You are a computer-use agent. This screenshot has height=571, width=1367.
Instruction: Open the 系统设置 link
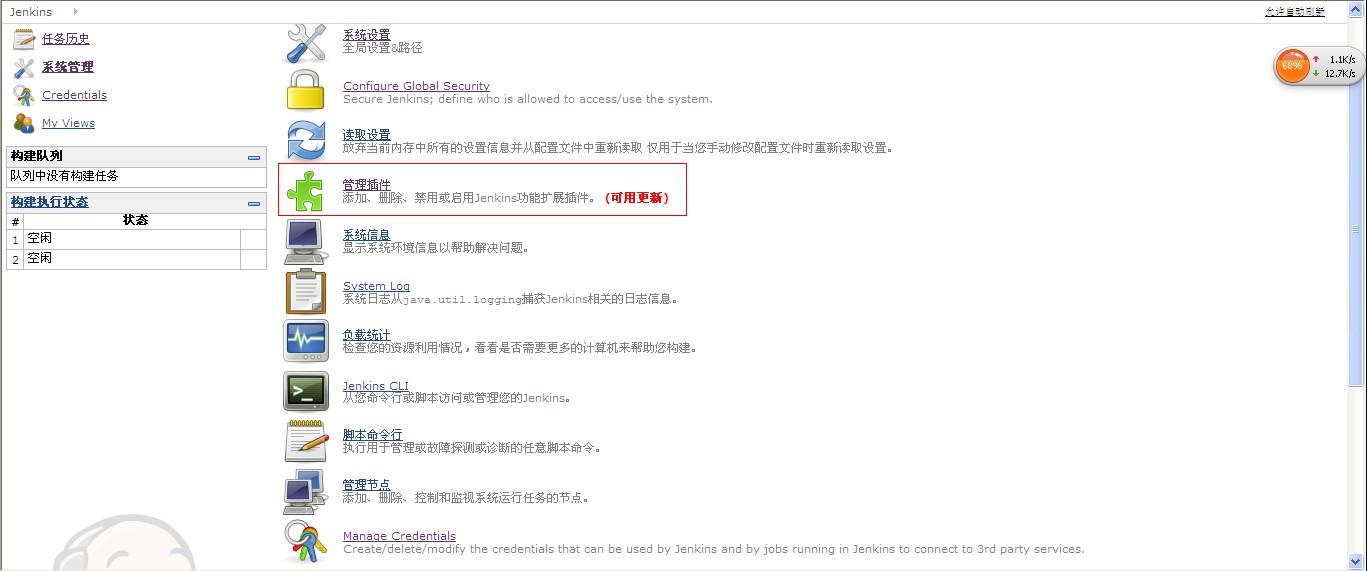367,35
